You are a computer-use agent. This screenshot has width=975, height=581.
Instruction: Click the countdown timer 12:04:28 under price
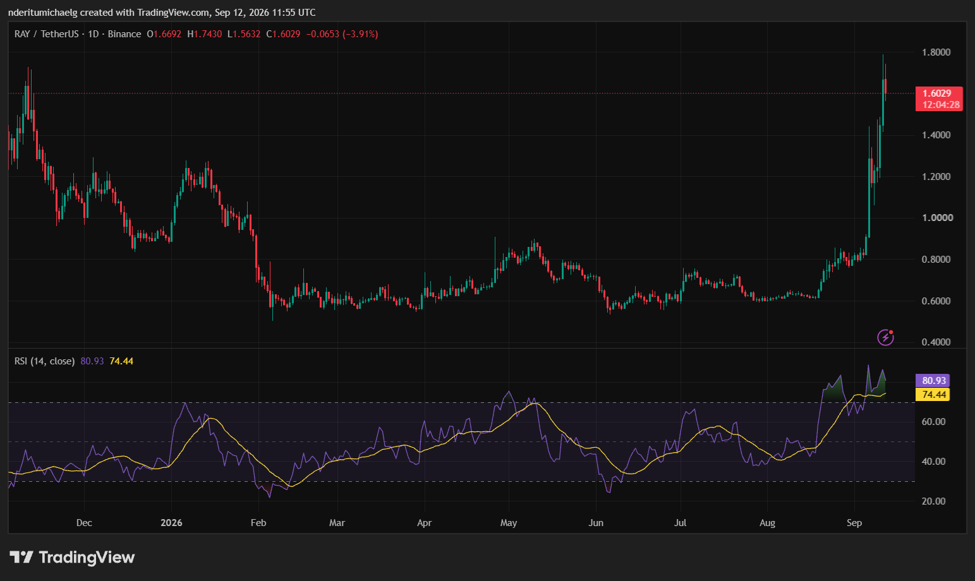pos(941,105)
